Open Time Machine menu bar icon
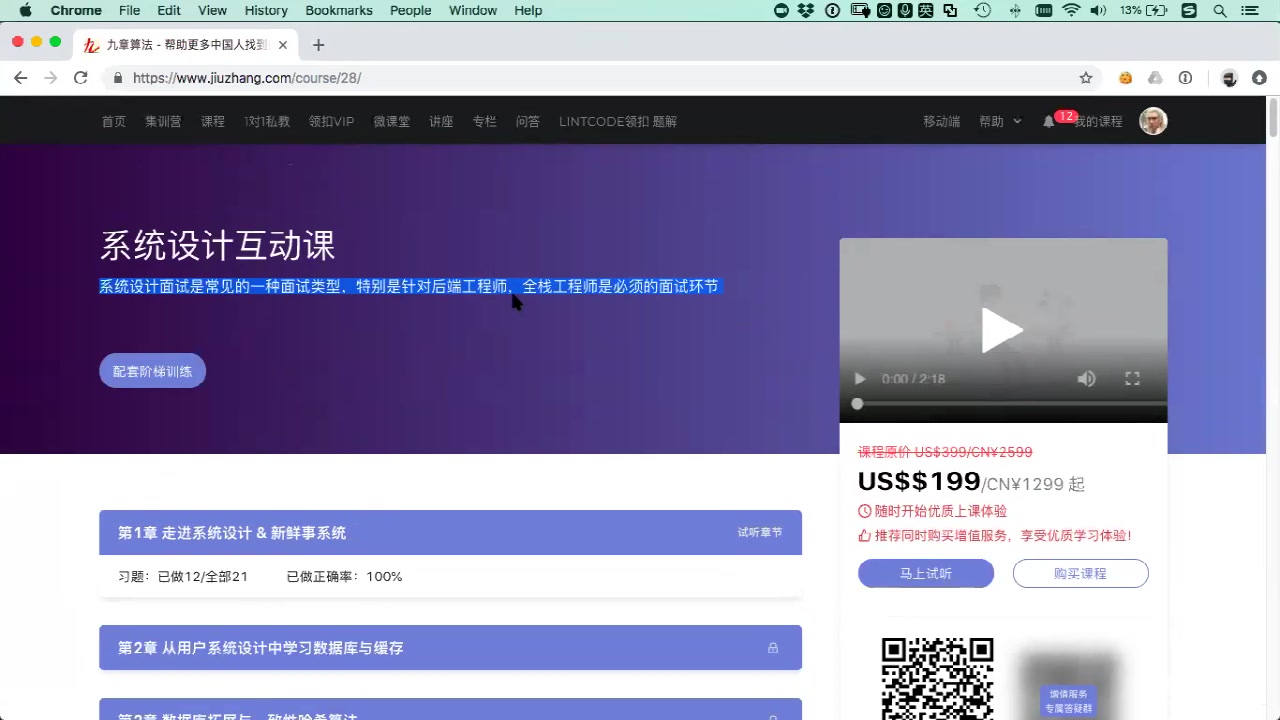The height and width of the screenshot is (720, 1280). [983, 10]
